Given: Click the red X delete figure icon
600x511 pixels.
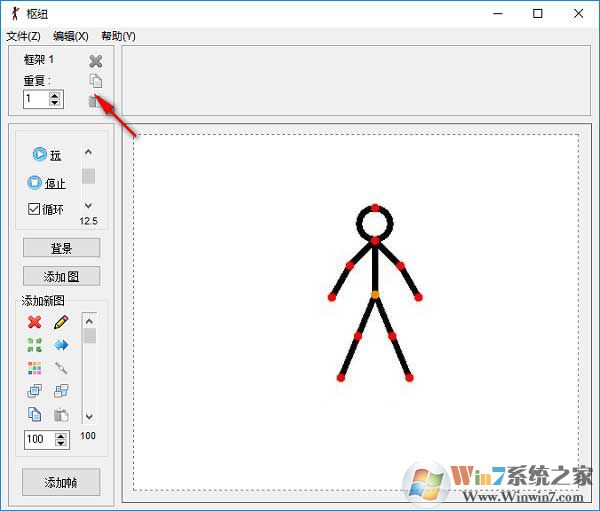Looking at the screenshot, I should [34, 322].
